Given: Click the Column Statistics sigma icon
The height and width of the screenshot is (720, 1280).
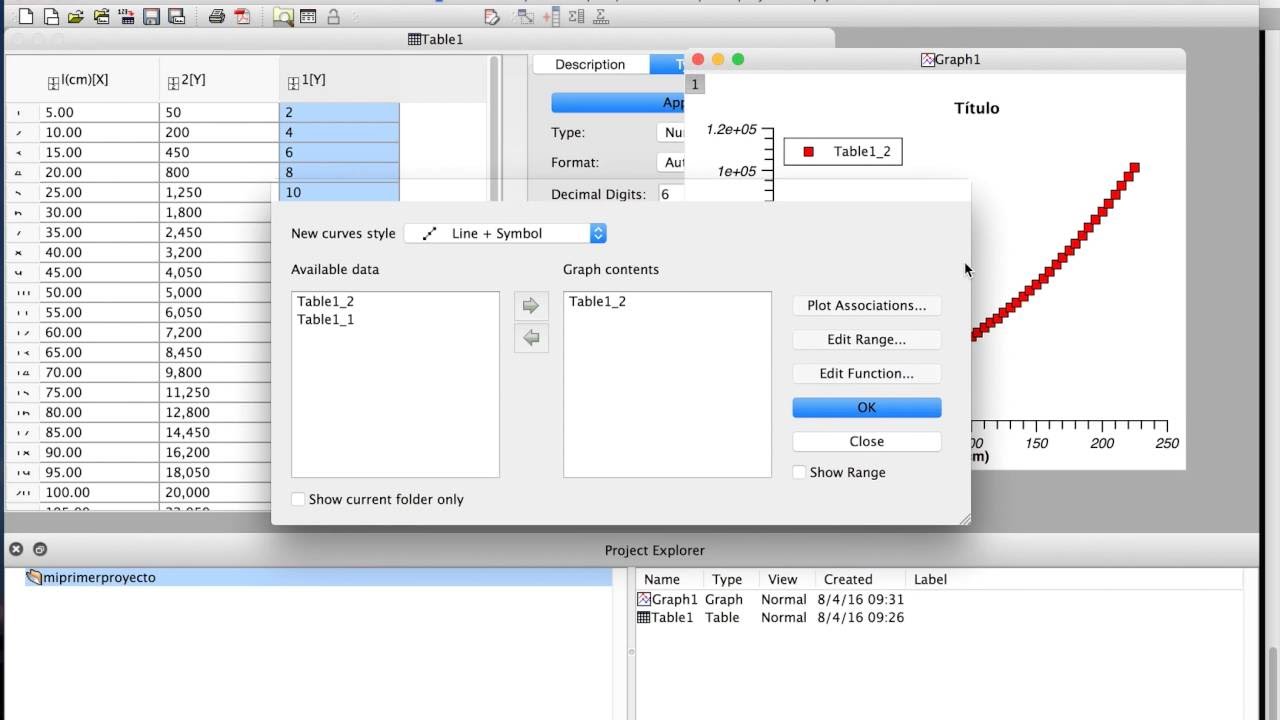Looking at the screenshot, I should click(576, 16).
